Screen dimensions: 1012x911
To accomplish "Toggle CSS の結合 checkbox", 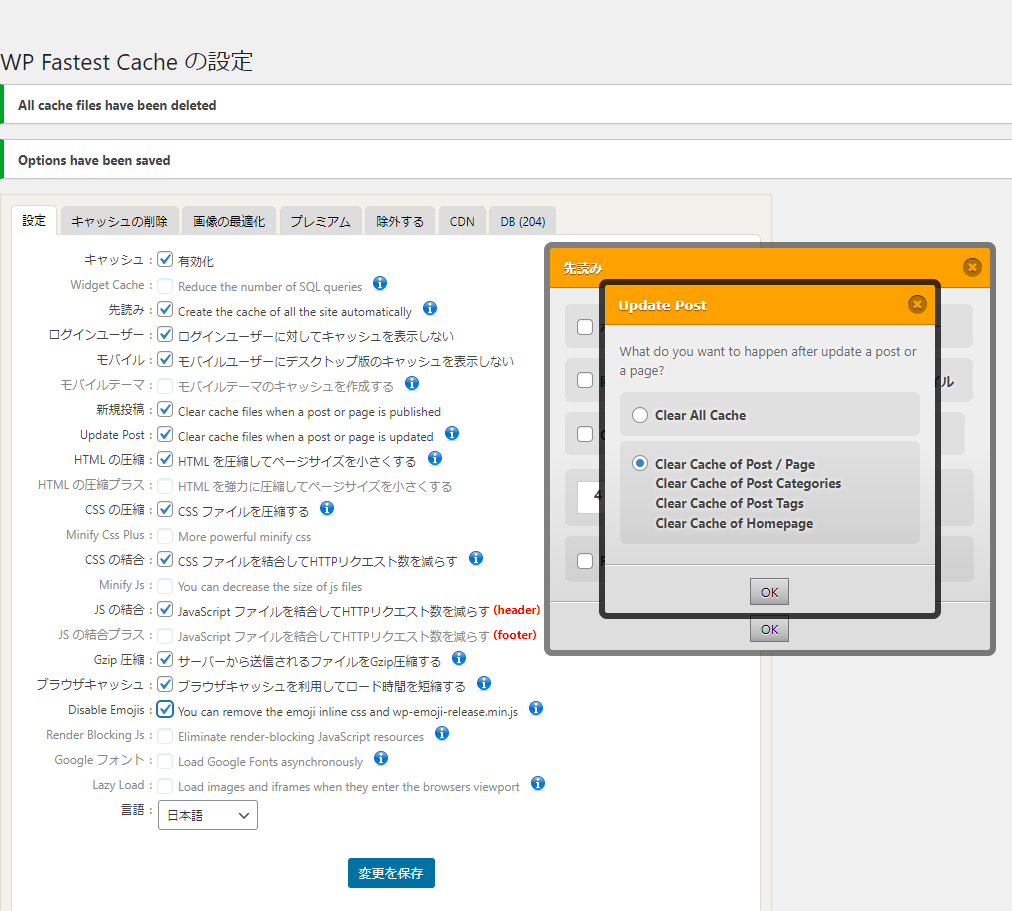I will [165, 559].
